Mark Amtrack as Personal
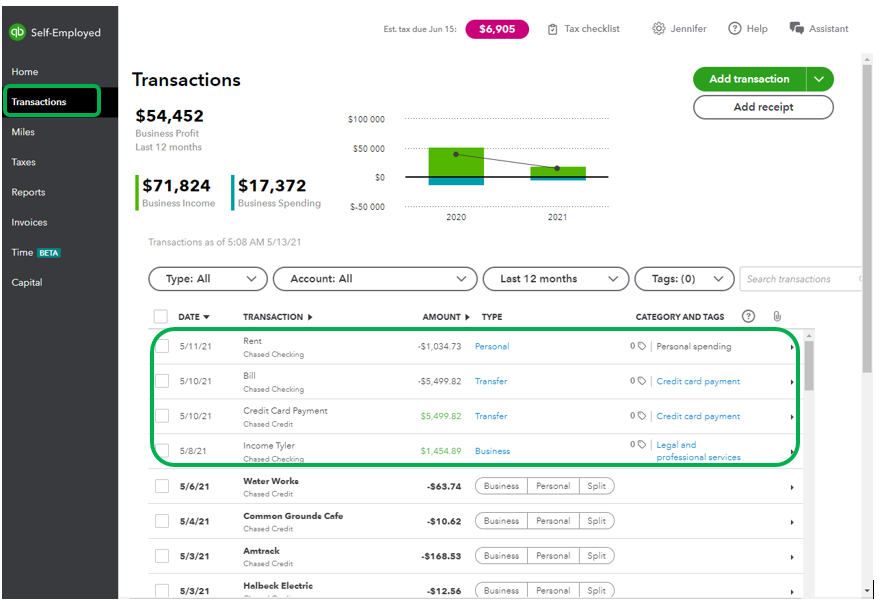The height and width of the screenshot is (601, 884). pyautogui.click(x=553, y=556)
